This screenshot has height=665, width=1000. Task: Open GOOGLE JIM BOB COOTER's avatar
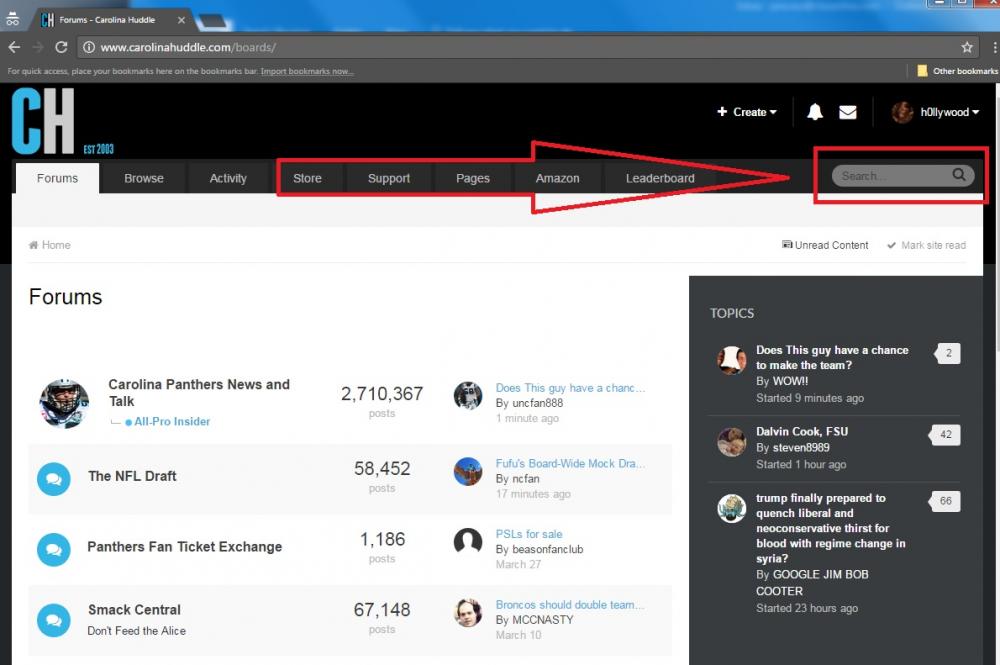[732, 509]
